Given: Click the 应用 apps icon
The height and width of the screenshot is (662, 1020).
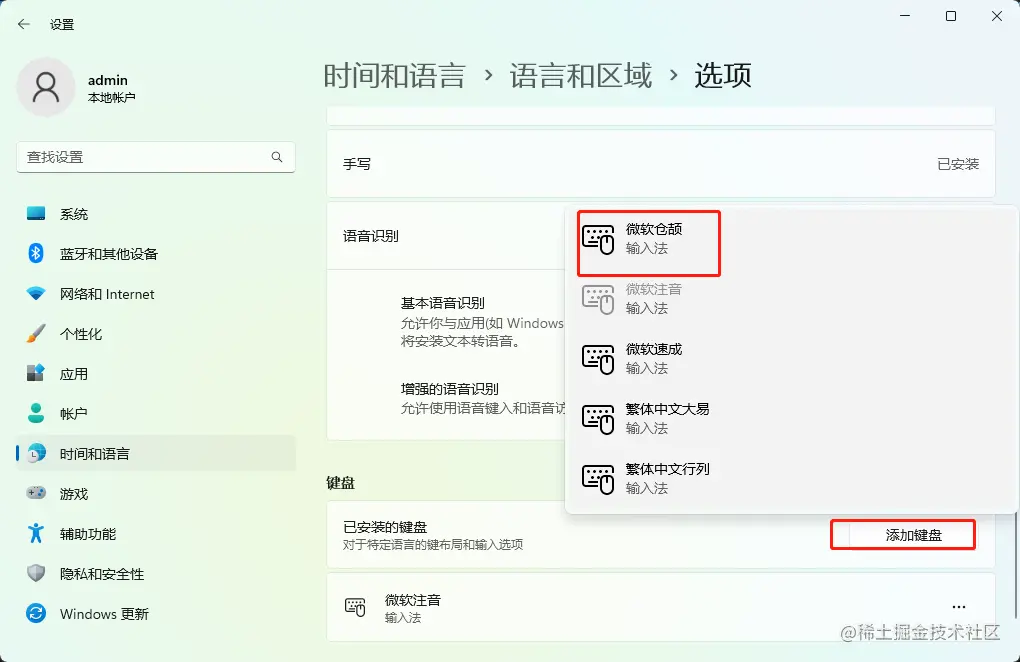Looking at the screenshot, I should [36, 373].
